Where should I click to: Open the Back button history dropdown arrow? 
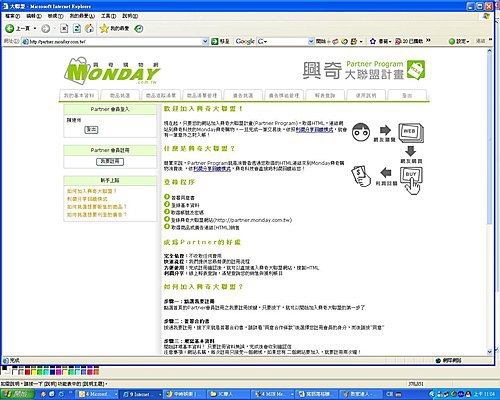click(x=35, y=29)
